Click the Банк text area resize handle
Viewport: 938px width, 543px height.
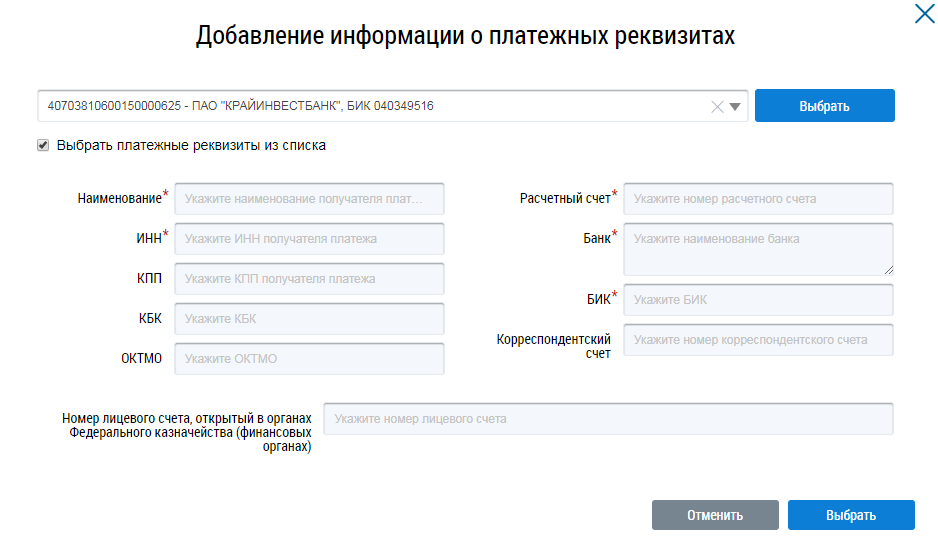click(x=888, y=269)
